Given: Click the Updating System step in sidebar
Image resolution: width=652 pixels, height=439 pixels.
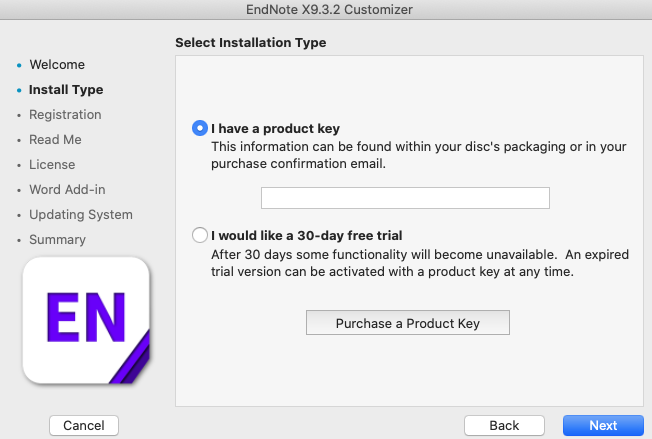Looking at the screenshot, I should (81, 215).
